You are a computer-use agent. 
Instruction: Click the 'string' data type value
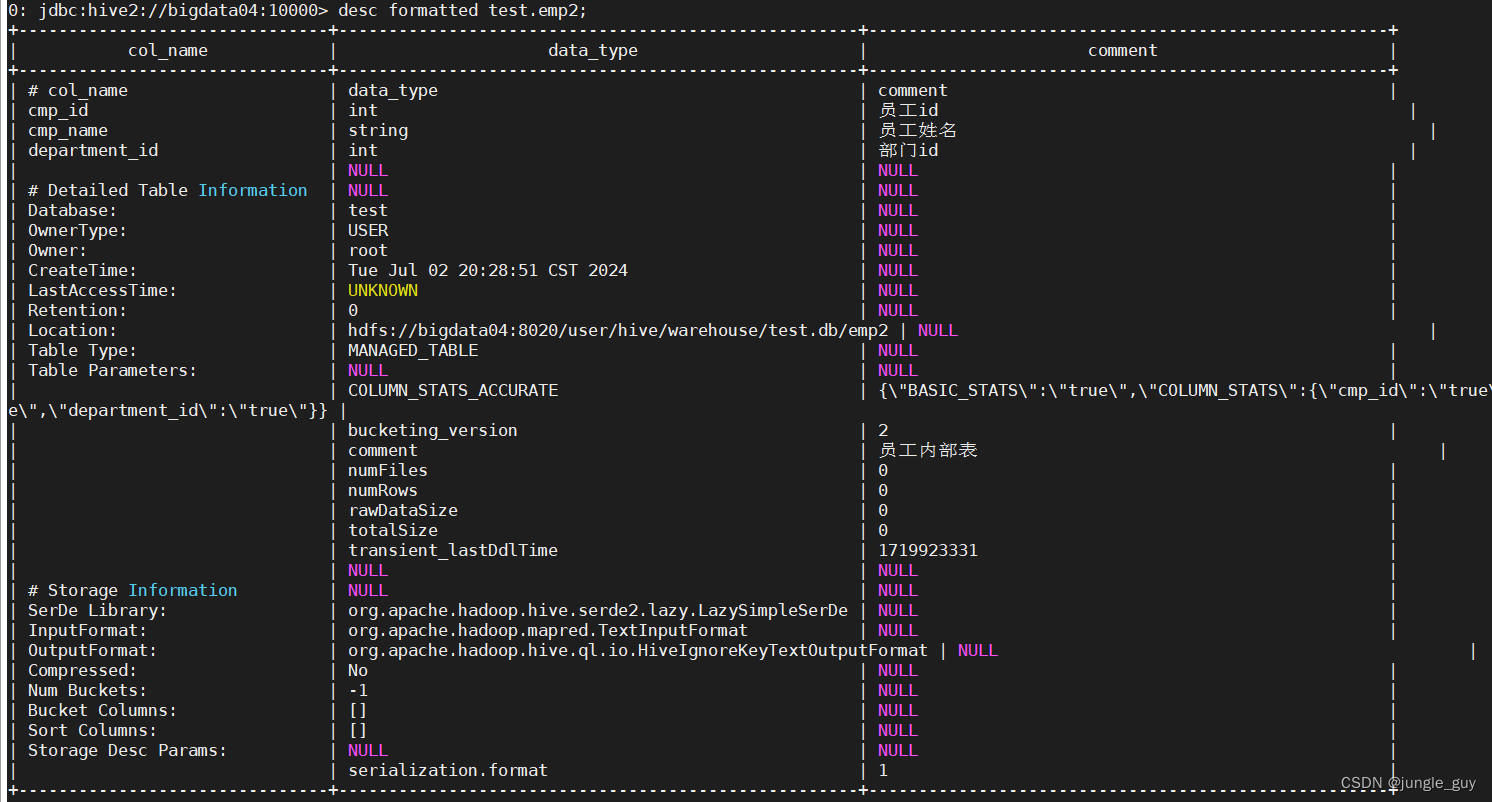click(378, 130)
